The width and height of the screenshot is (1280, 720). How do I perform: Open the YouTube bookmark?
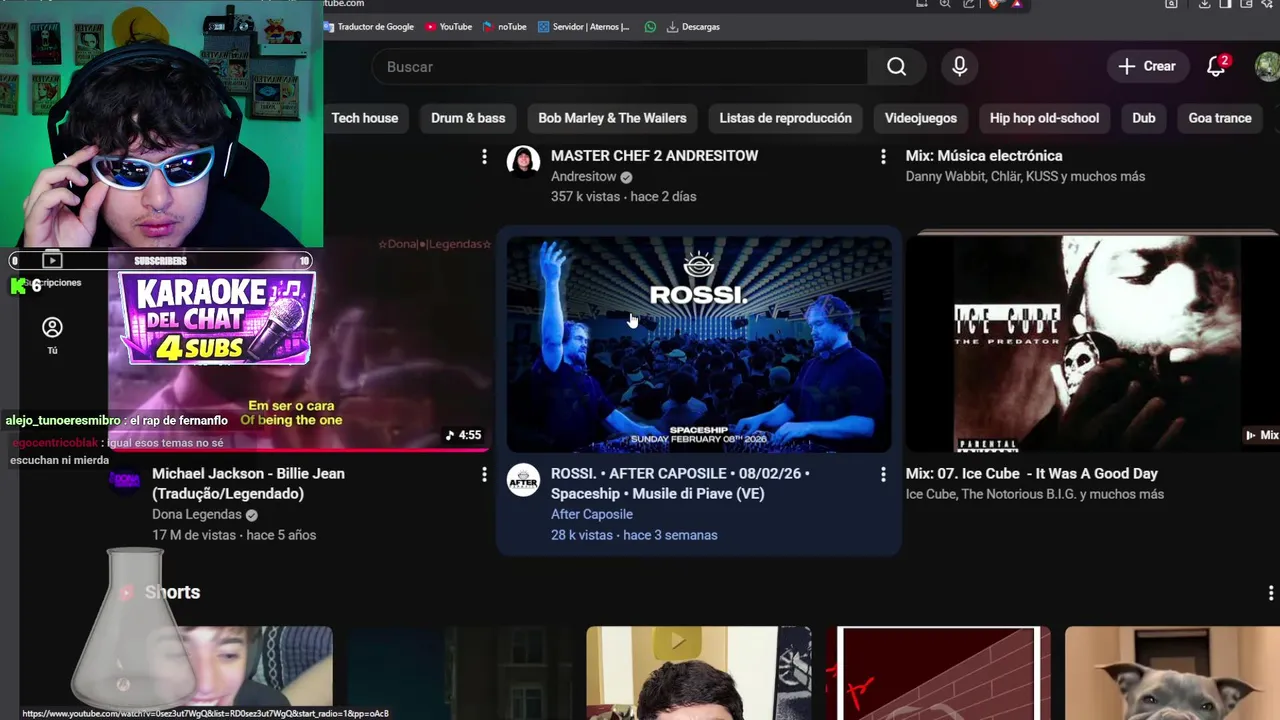(x=449, y=27)
